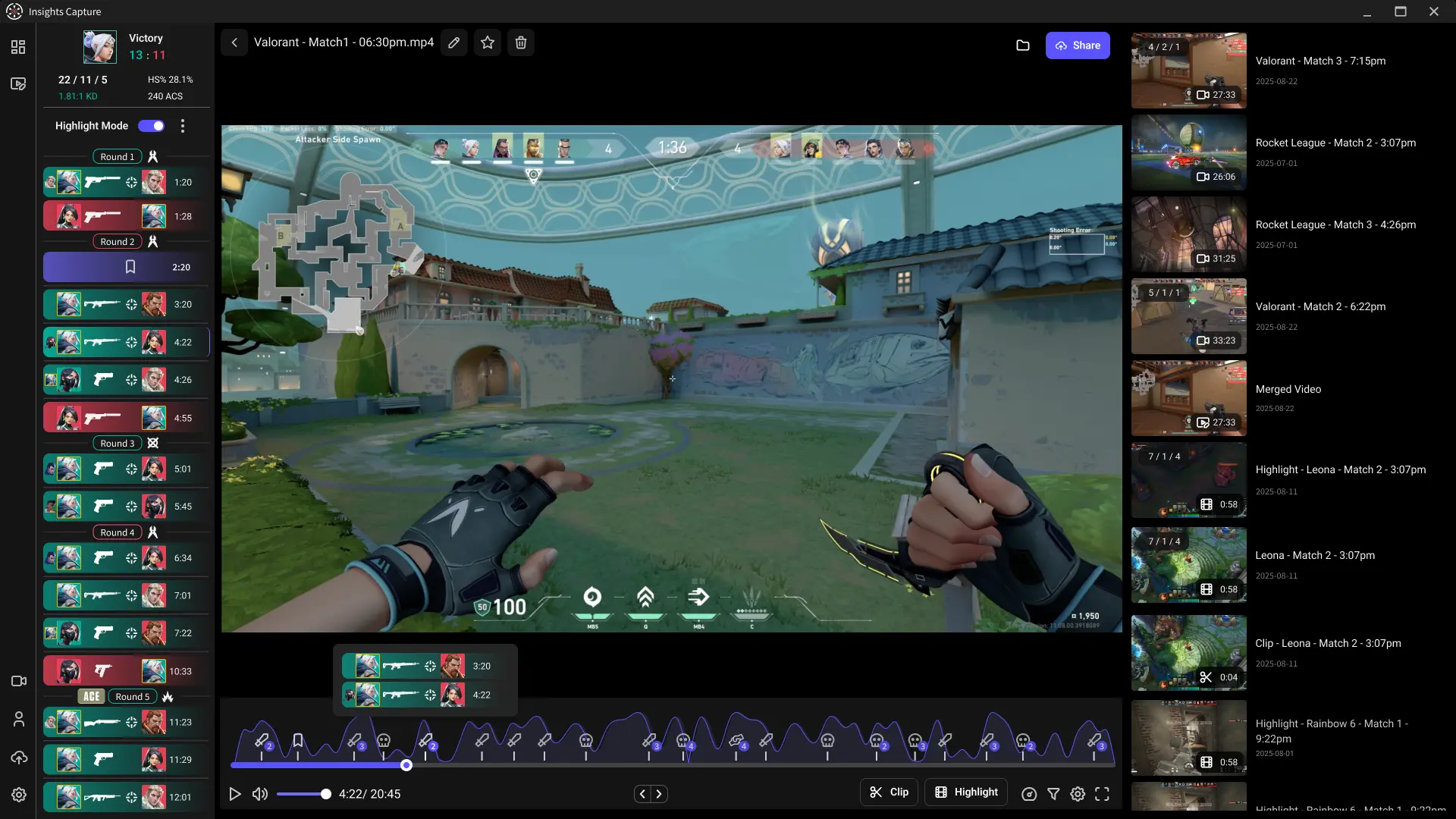Collapse the Round 3 header

coord(118,444)
